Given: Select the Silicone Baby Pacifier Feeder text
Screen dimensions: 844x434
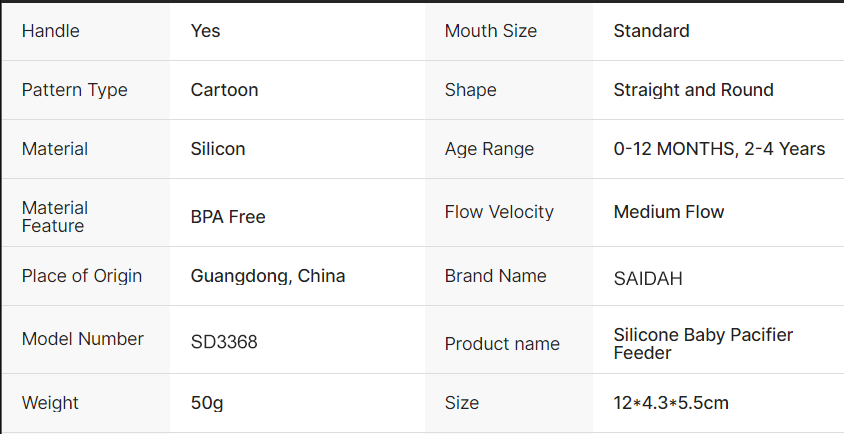Looking at the screenshot, I should point(703,343).
